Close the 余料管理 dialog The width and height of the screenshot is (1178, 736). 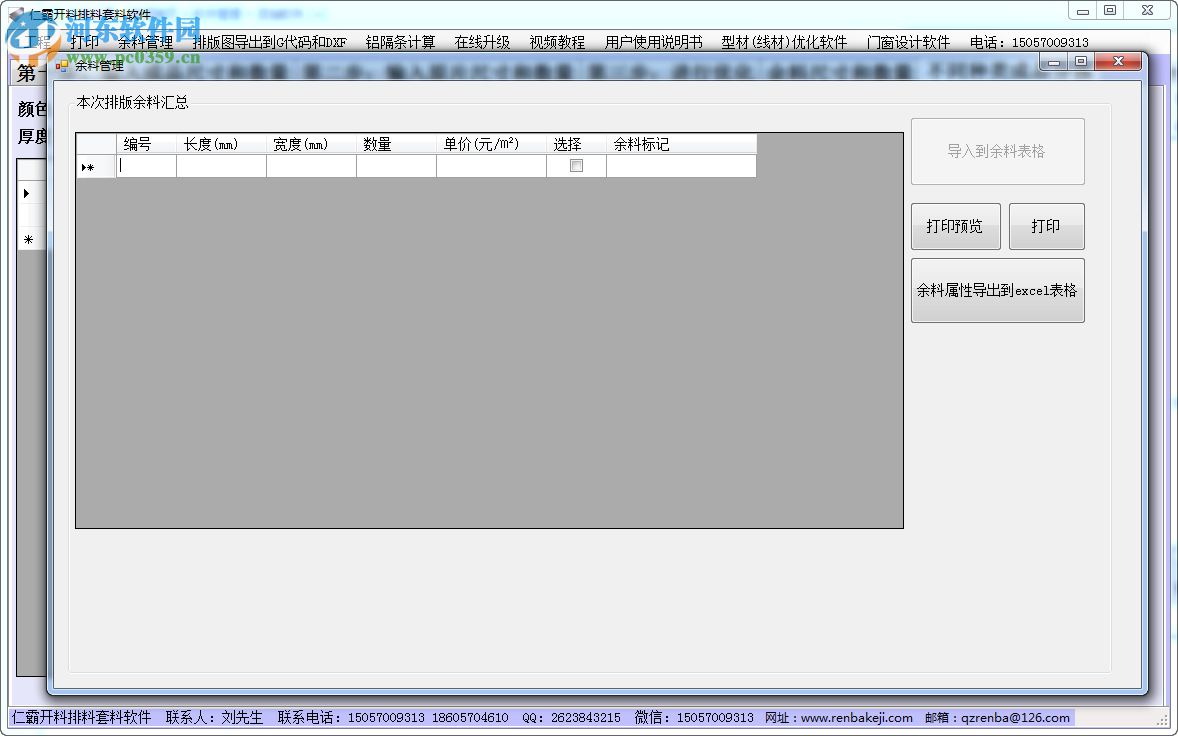click(x=1116, y=62)
